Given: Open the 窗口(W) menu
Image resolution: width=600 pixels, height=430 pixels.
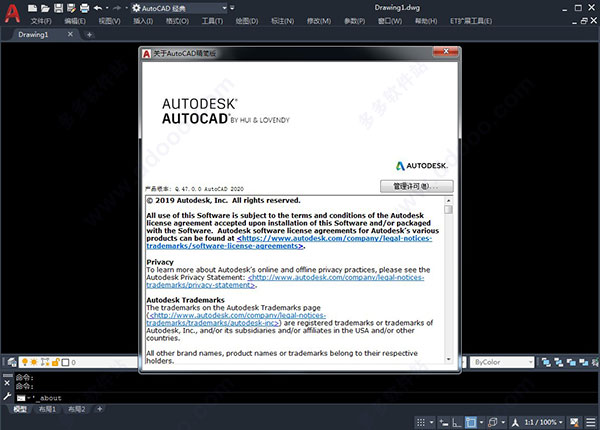Looking at the screenshot, I should click(x=390, y=21).
